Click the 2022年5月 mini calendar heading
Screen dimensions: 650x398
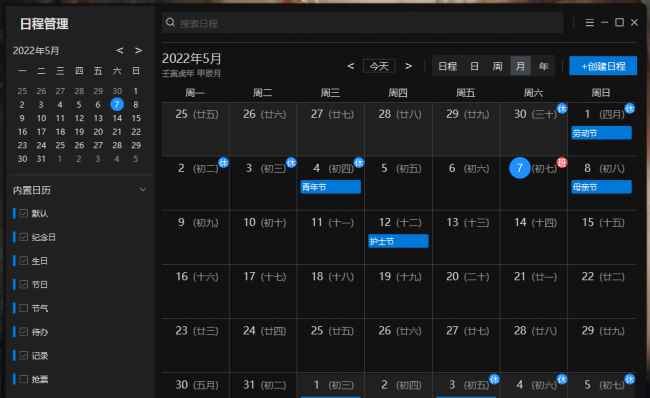pyautogui.click(x=36, y=51)
